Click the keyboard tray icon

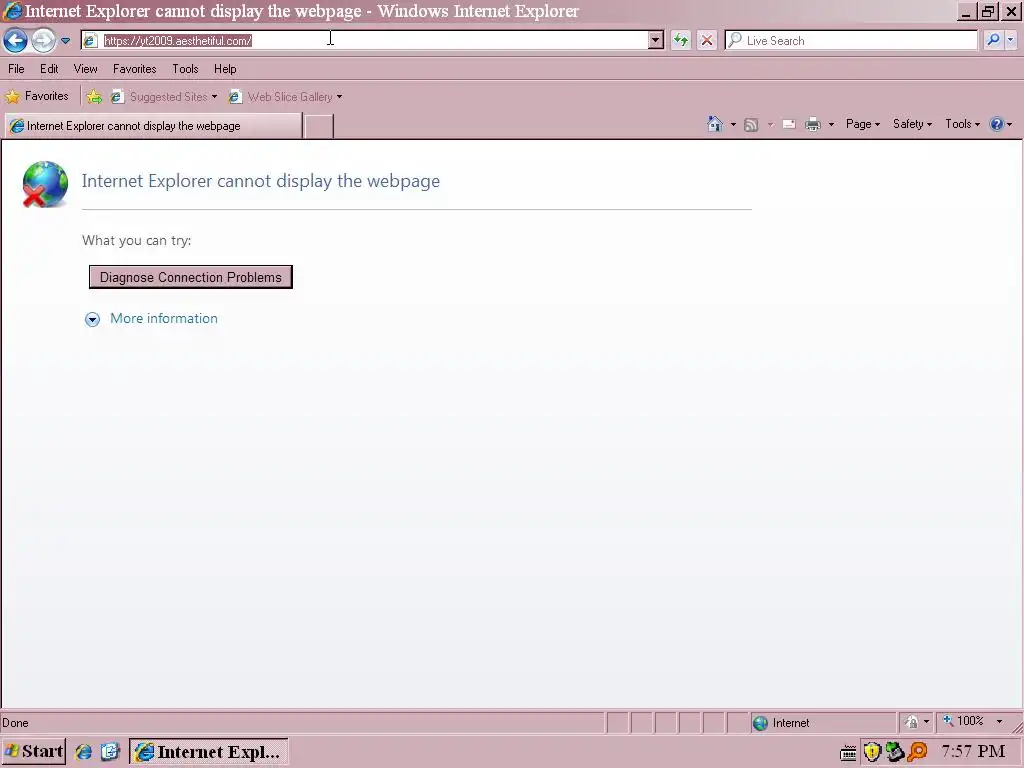point(848,753)
